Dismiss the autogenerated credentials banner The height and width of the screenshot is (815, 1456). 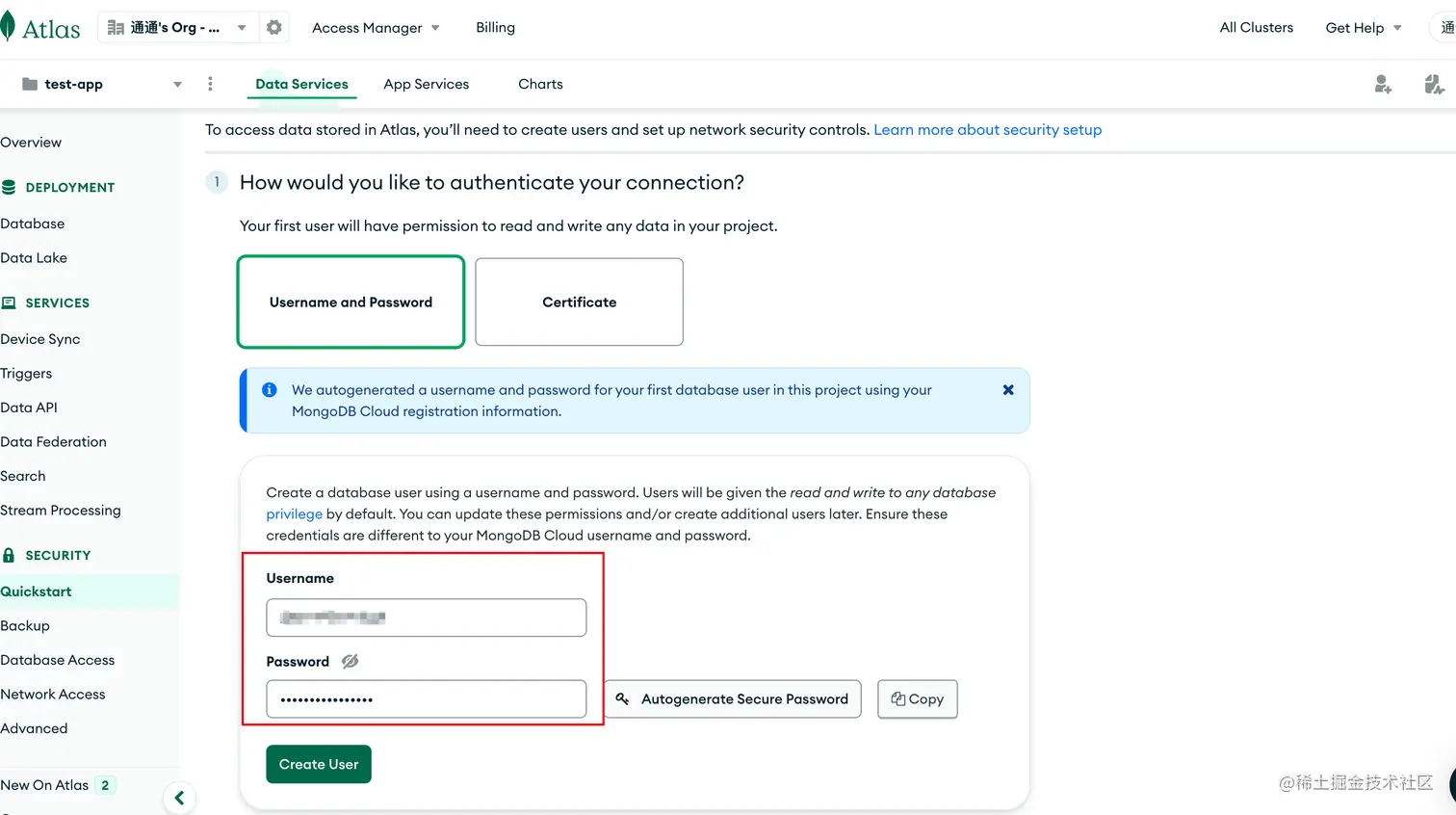tap(1008, 390)
